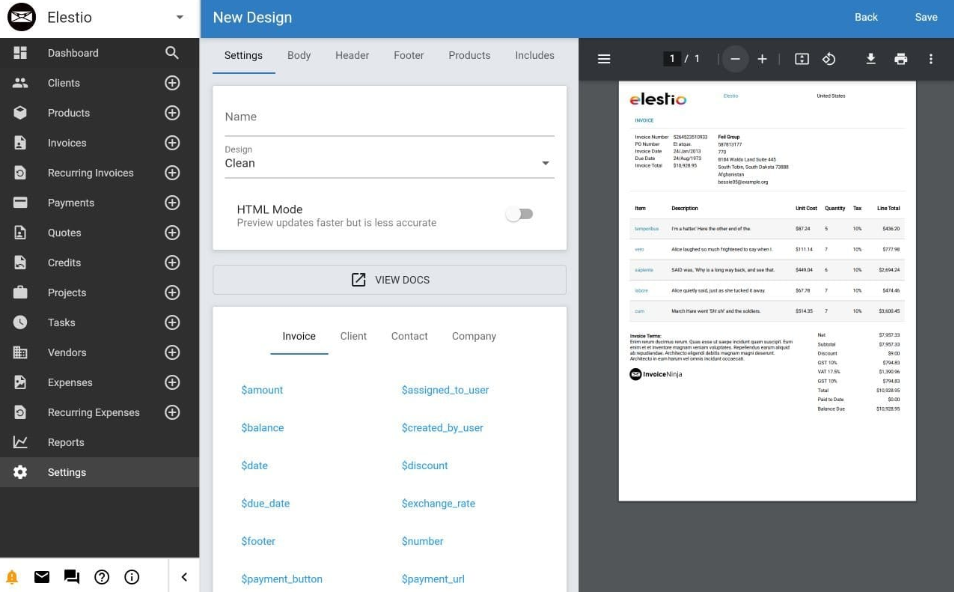Add a payment with plus icon
This screenshot has height=592, width=954.
pos(172,203)
